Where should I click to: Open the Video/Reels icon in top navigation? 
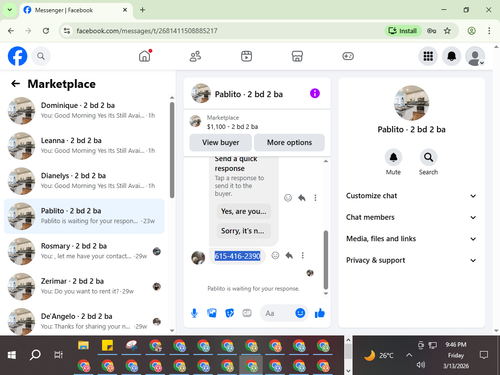click(x=246, y=56)
